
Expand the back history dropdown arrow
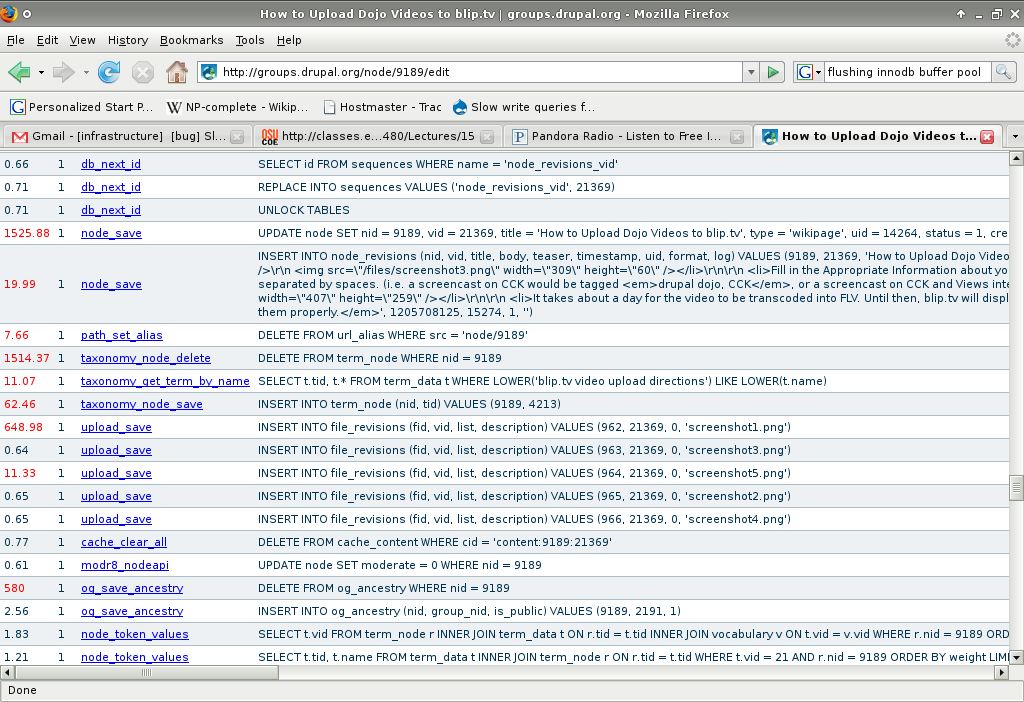click(x=41, y=72)
